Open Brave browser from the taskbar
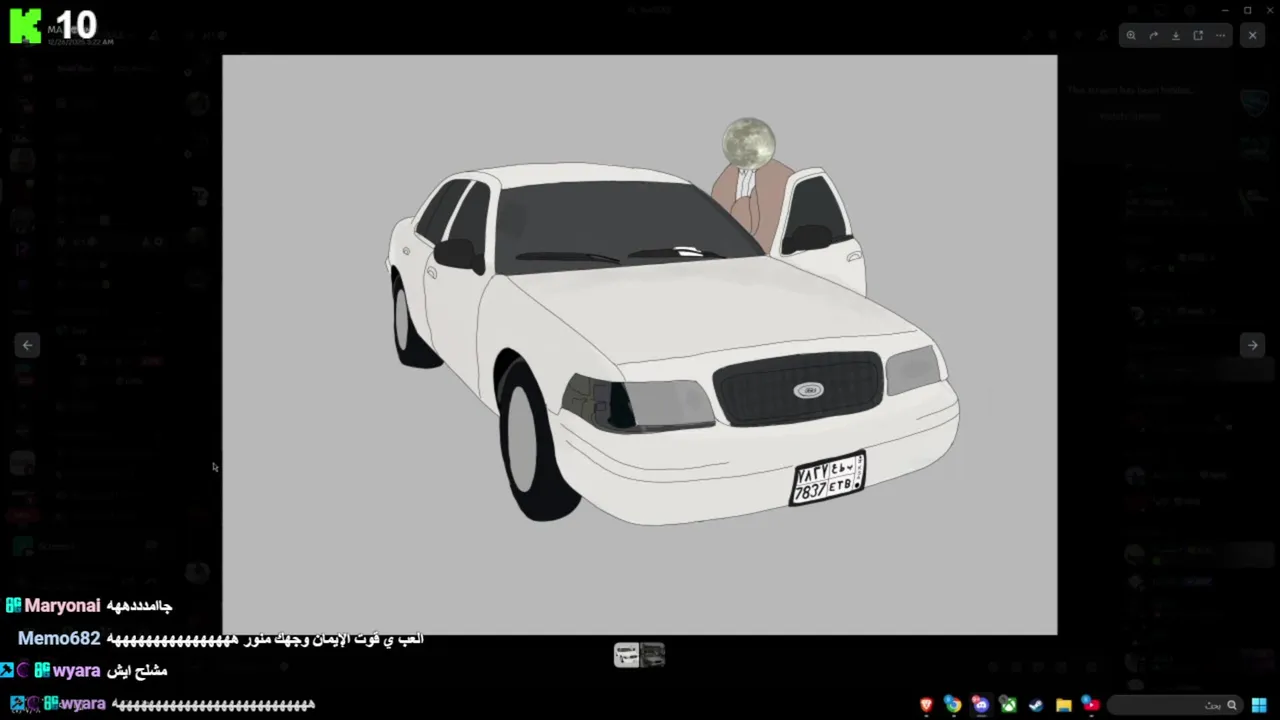 point(926,705)
